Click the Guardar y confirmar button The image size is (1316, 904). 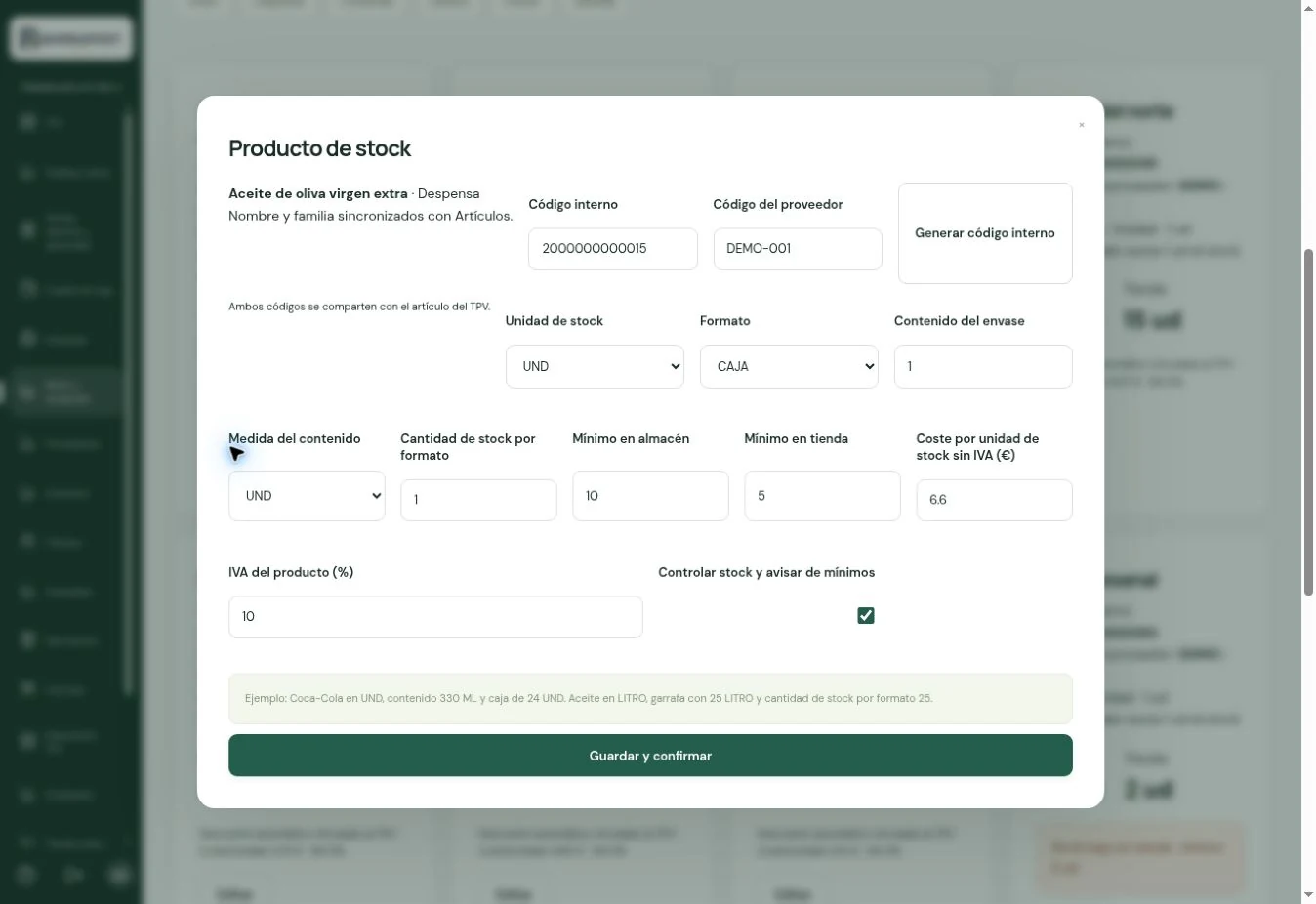[x=650, y=756]
